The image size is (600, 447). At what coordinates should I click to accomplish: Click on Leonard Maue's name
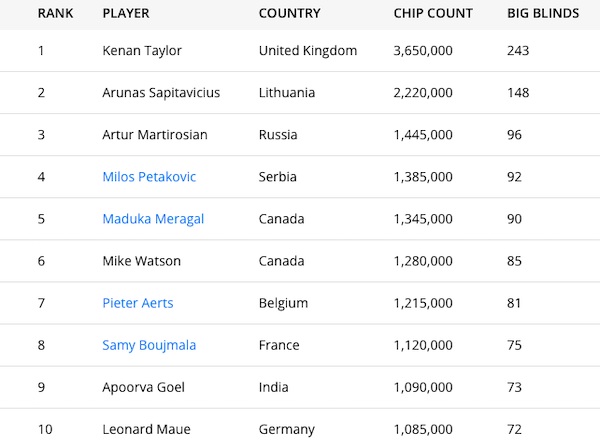pos(146,429)
